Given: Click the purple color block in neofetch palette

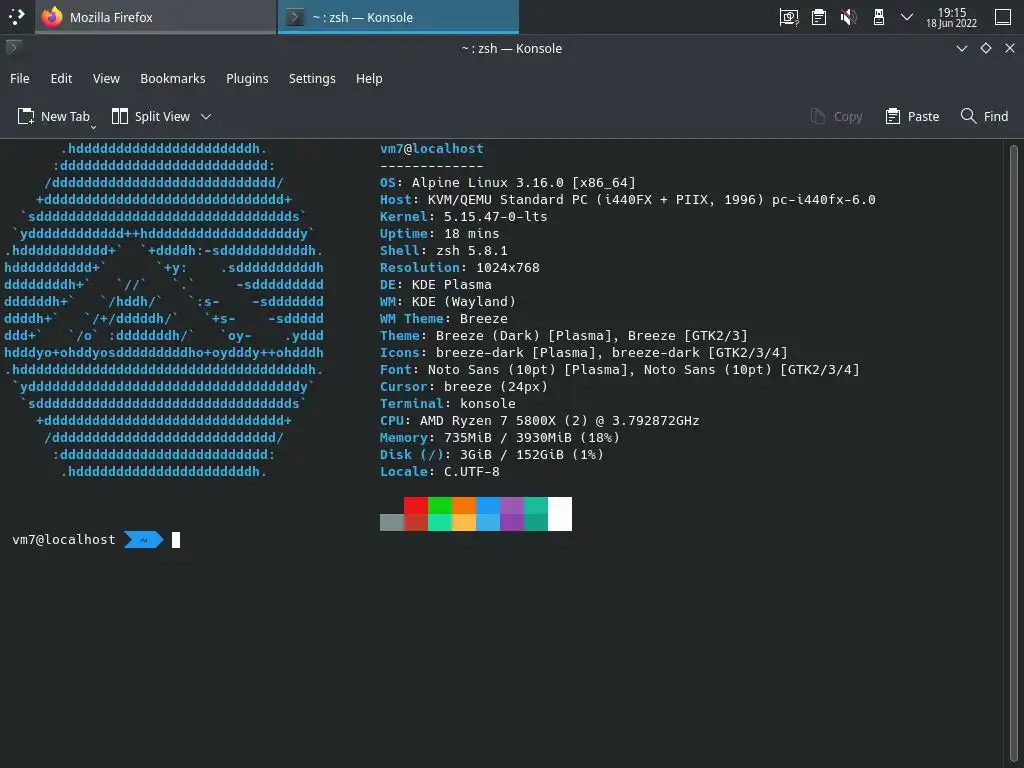Looking at the screenshot, I should (x=512, y=505).
